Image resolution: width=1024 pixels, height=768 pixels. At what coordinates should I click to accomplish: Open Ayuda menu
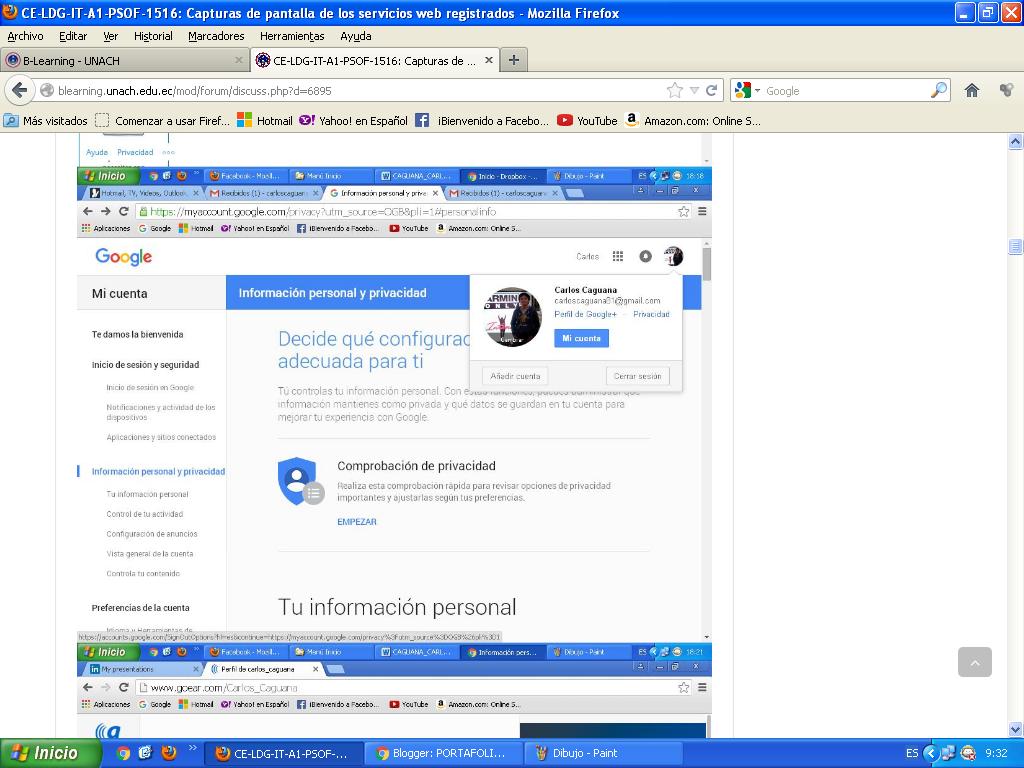click(x=355, y=36)
